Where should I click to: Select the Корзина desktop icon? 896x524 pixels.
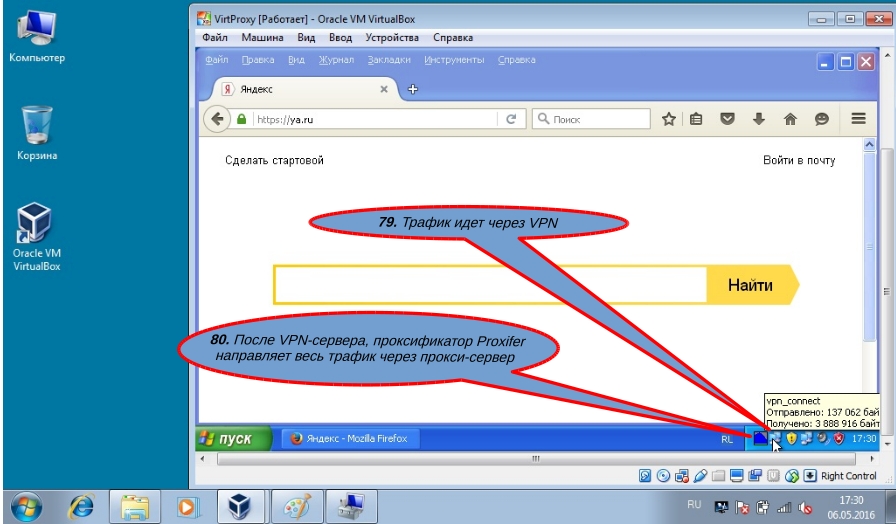[37, 133]
